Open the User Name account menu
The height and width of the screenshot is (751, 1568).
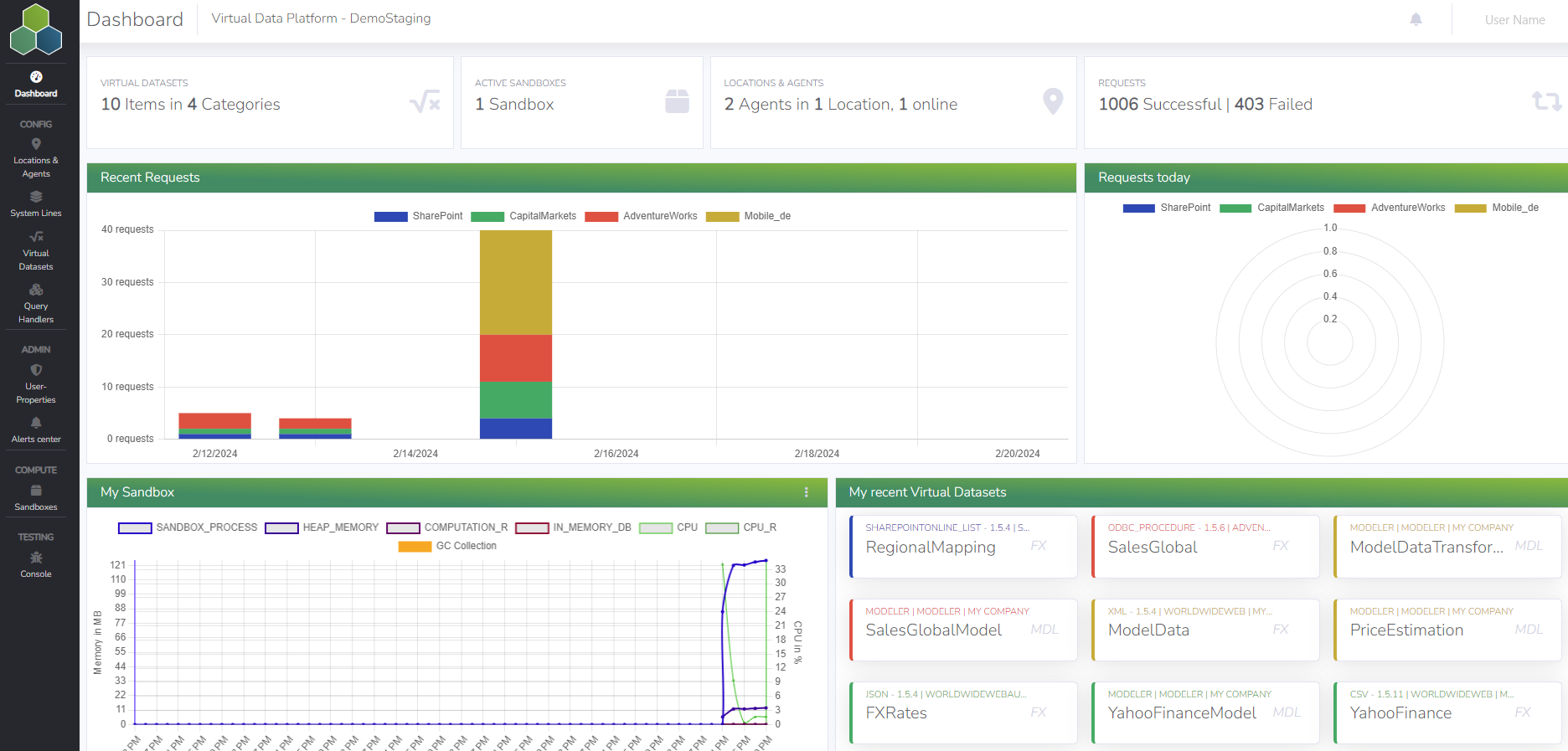tap(1514, 20)
